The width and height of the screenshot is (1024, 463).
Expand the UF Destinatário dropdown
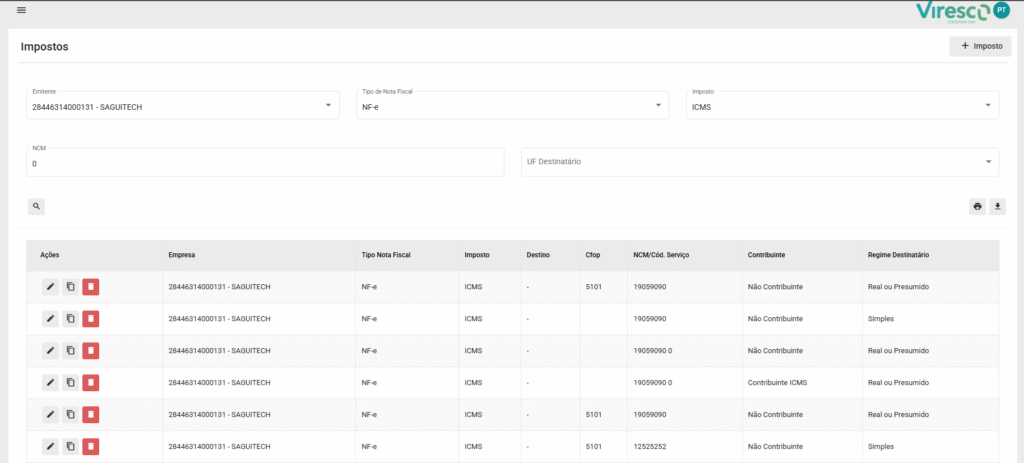pos(760,162)
